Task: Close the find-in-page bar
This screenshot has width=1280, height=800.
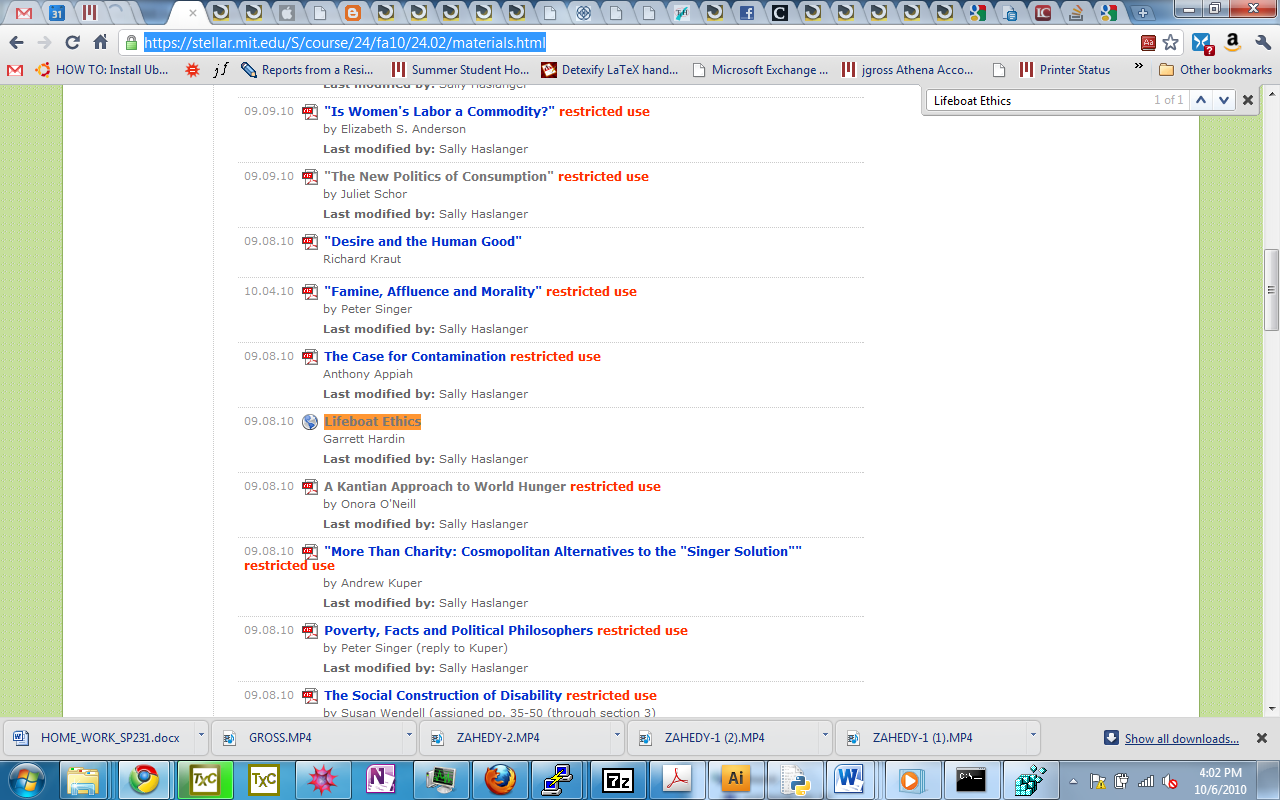Action: coord(1248,100)
